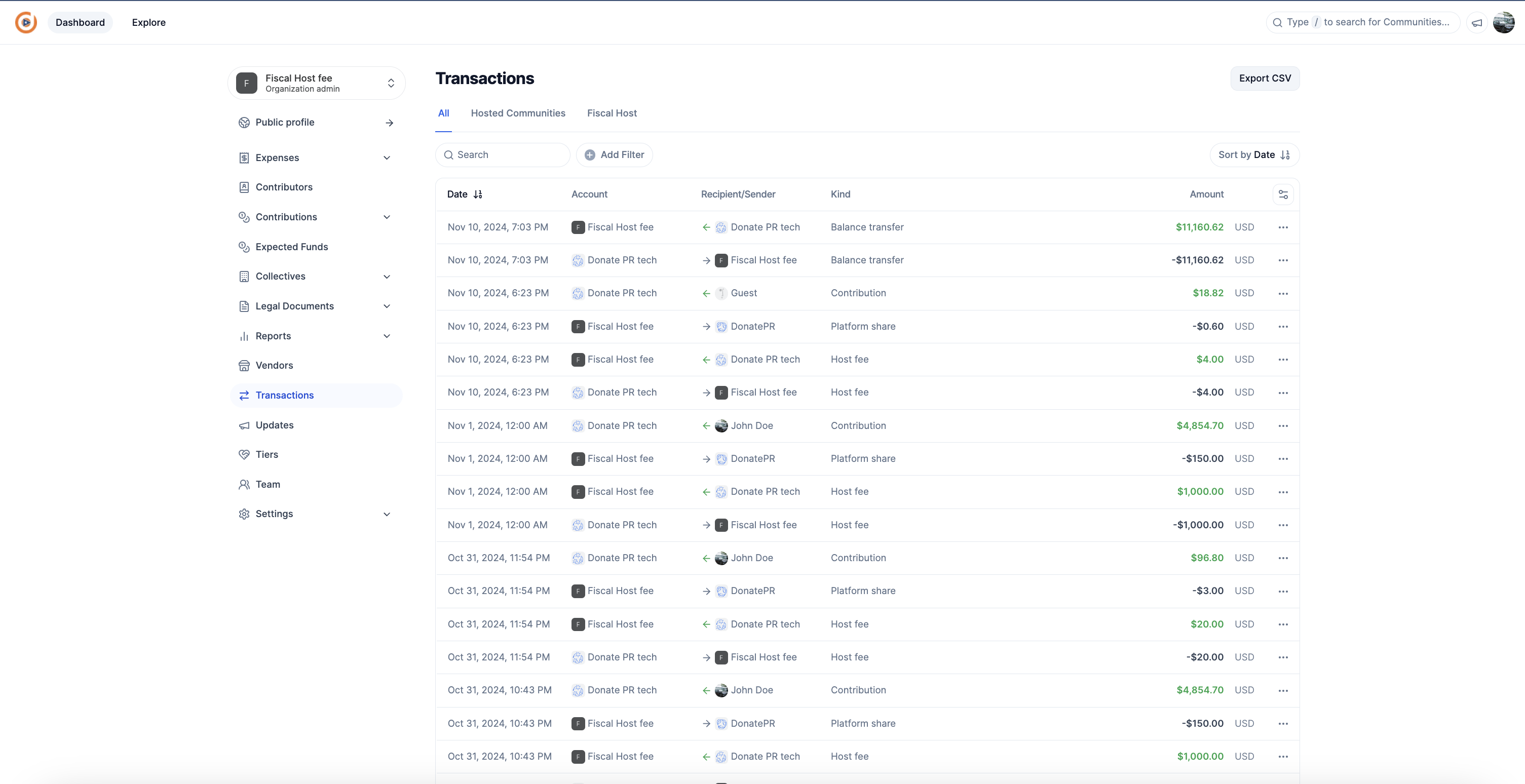This screenshot has width=1525, height=784.
Task: Open actions menu for $18.82 contribution
Action: (x=1283, y=293)
